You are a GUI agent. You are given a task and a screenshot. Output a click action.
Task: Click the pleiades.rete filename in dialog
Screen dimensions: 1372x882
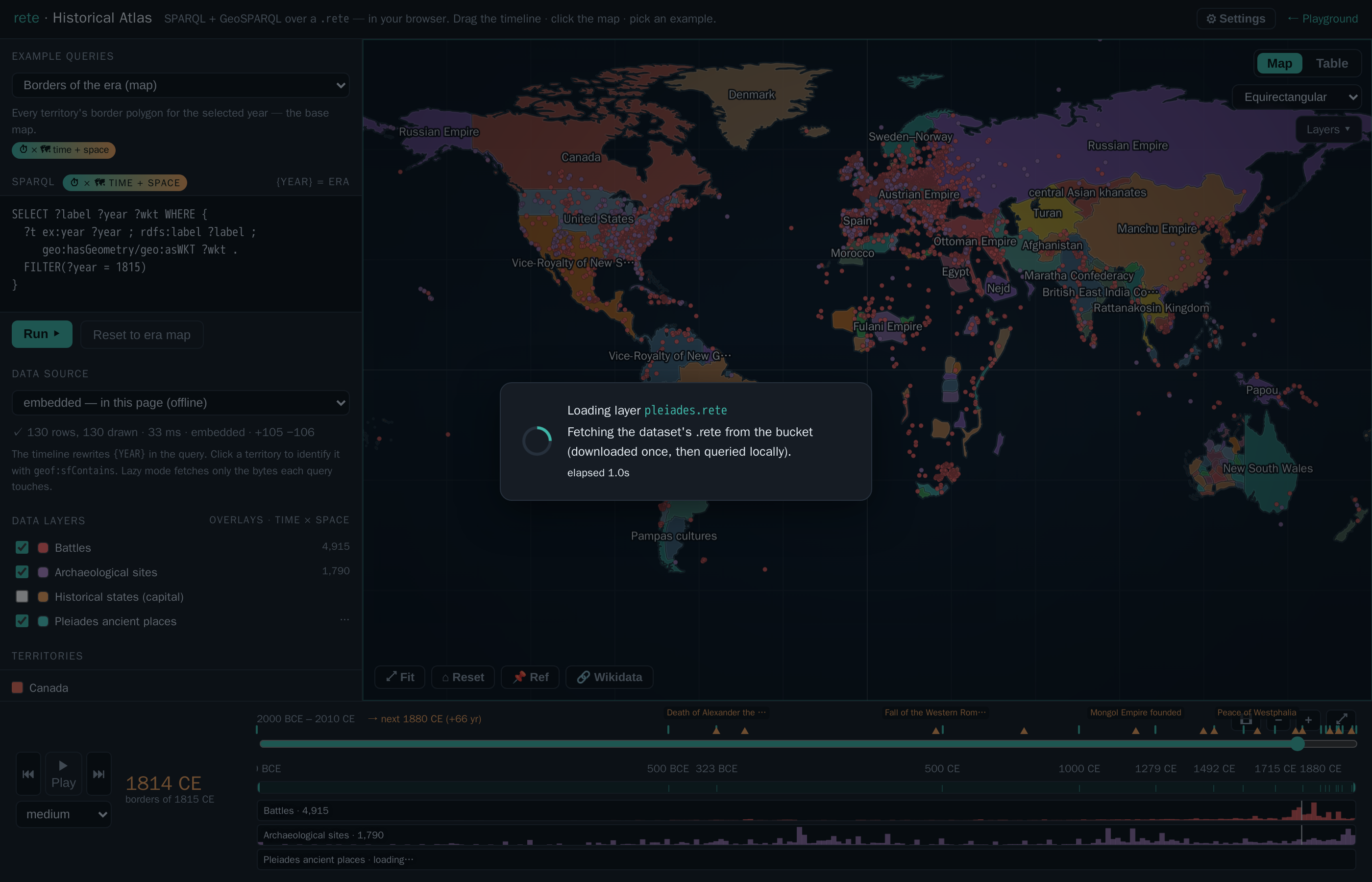coord(686,410)
